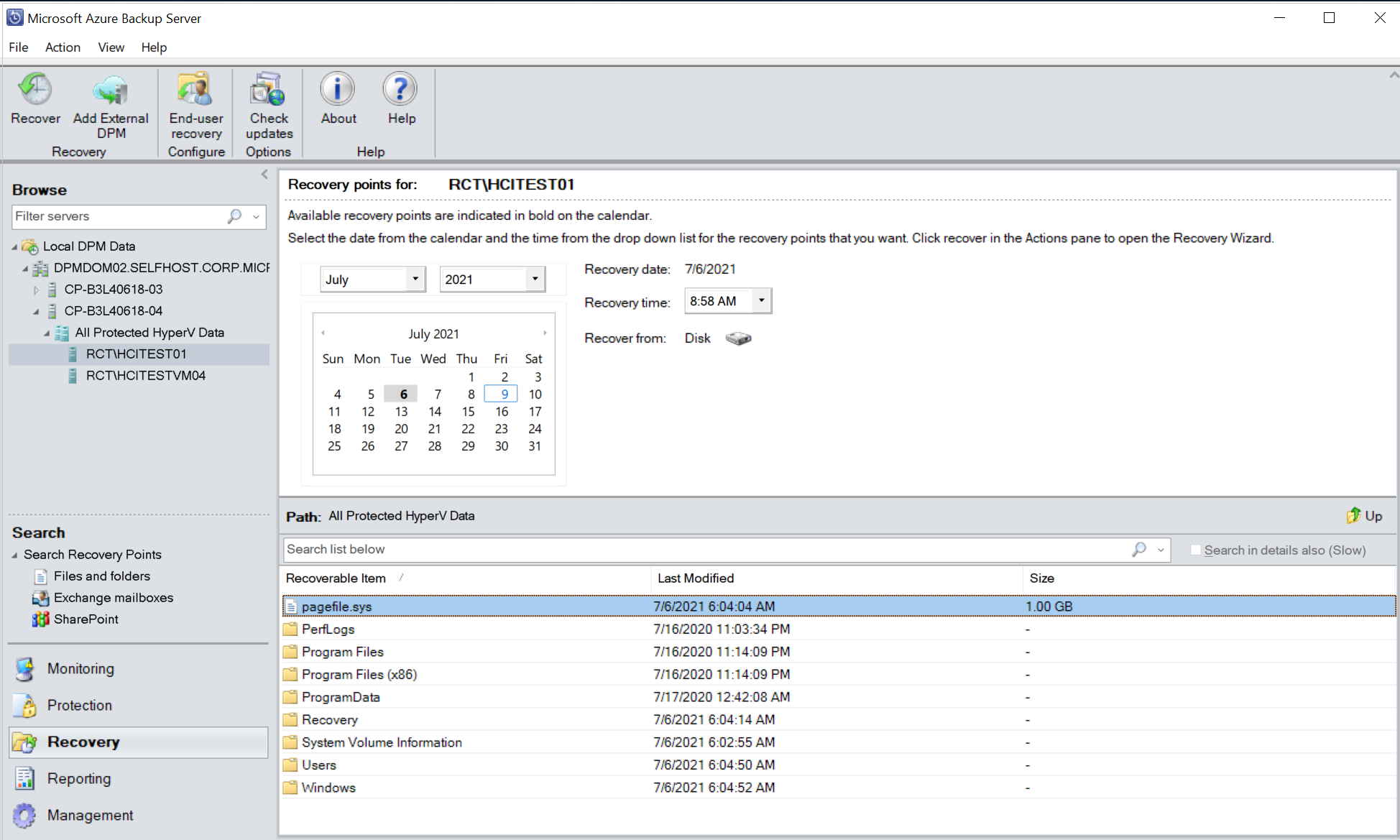This screenshot has height=840, width=1400.
Task: Click the pagefile.sys recoverable item
Action: pyautogui.click(x=336, y=606)
